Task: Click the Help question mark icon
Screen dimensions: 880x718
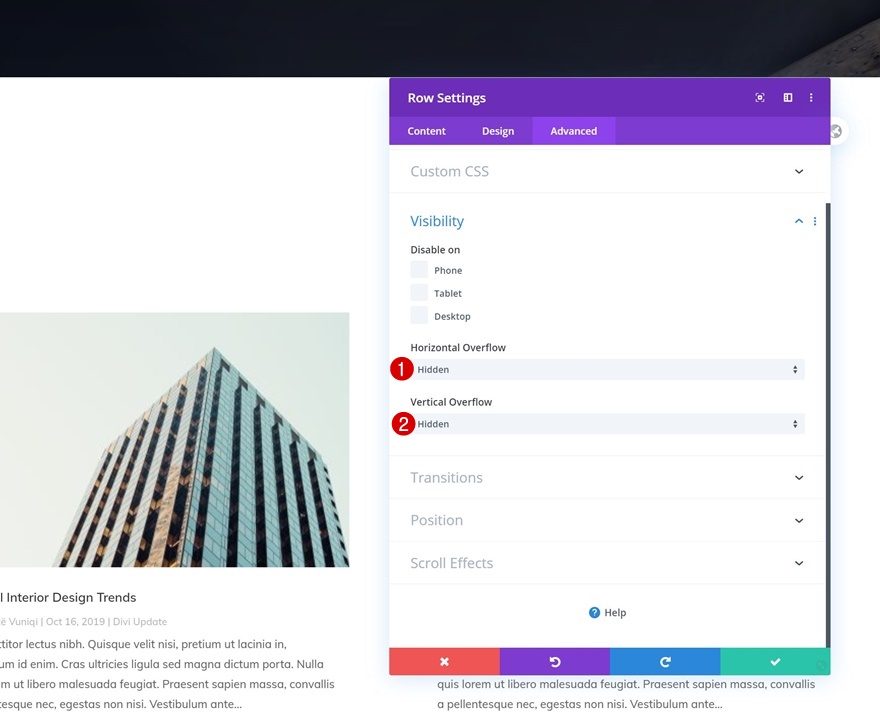Action: tap(594, 612)
